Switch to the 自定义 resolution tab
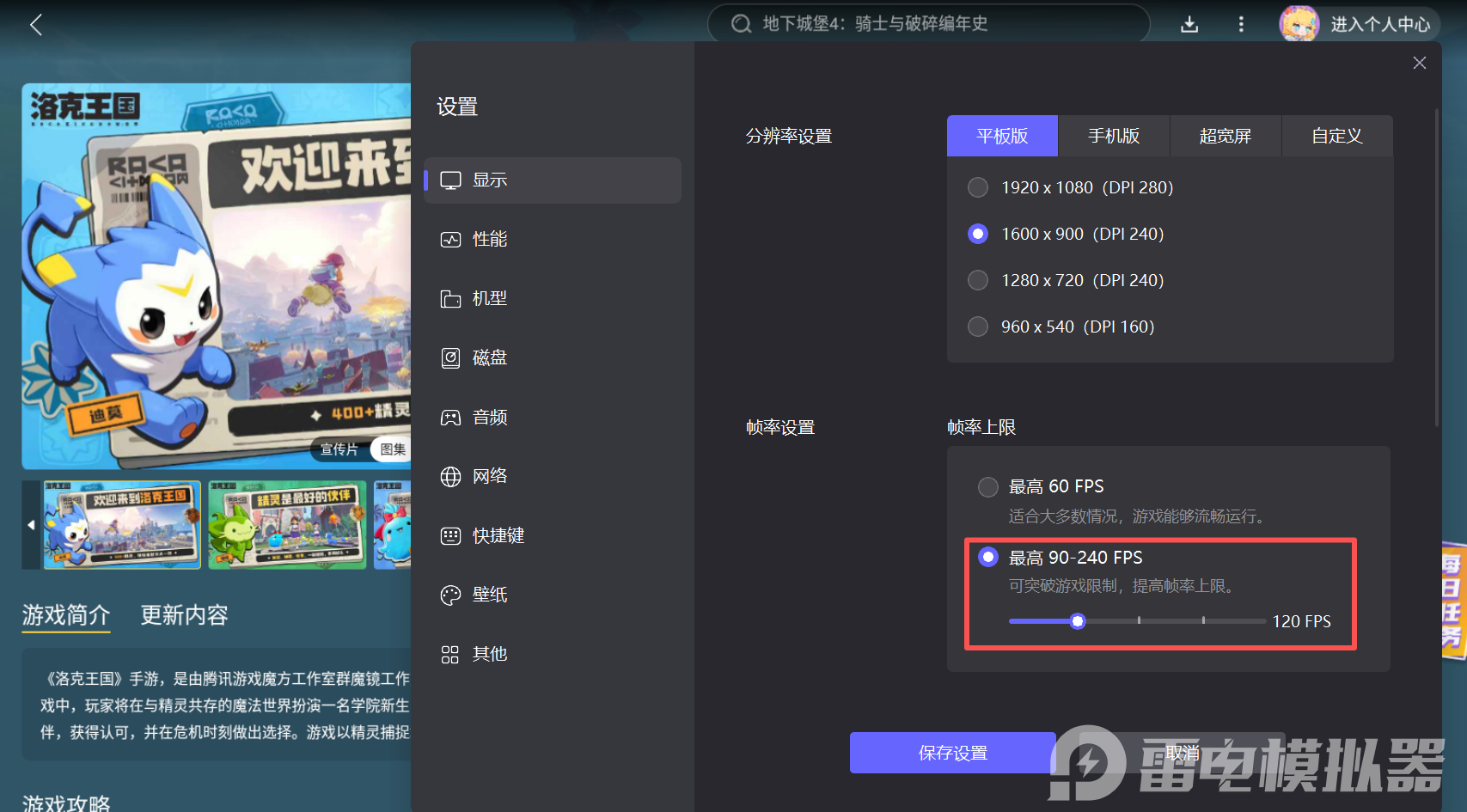1467x812 pixels. (1337, 136)
